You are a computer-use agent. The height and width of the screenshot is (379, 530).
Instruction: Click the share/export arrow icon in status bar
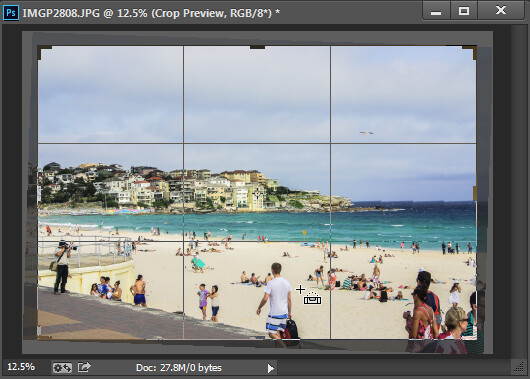tap(84, 367)
